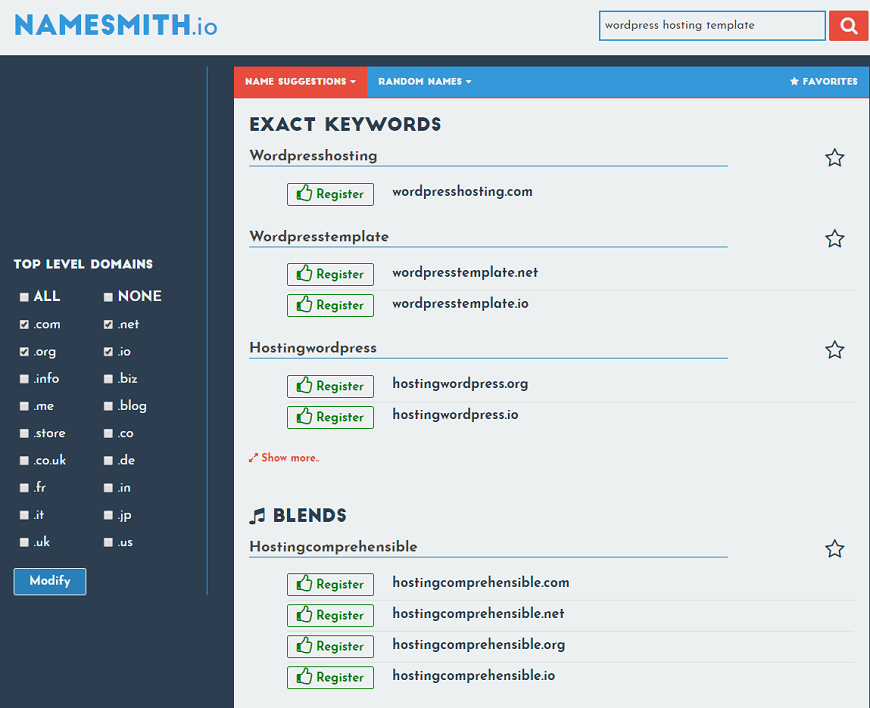The width and height of the screenshot is (870, 708).
Task: Register hostingcomprehensible.org domain
Action: pos(330,646)
